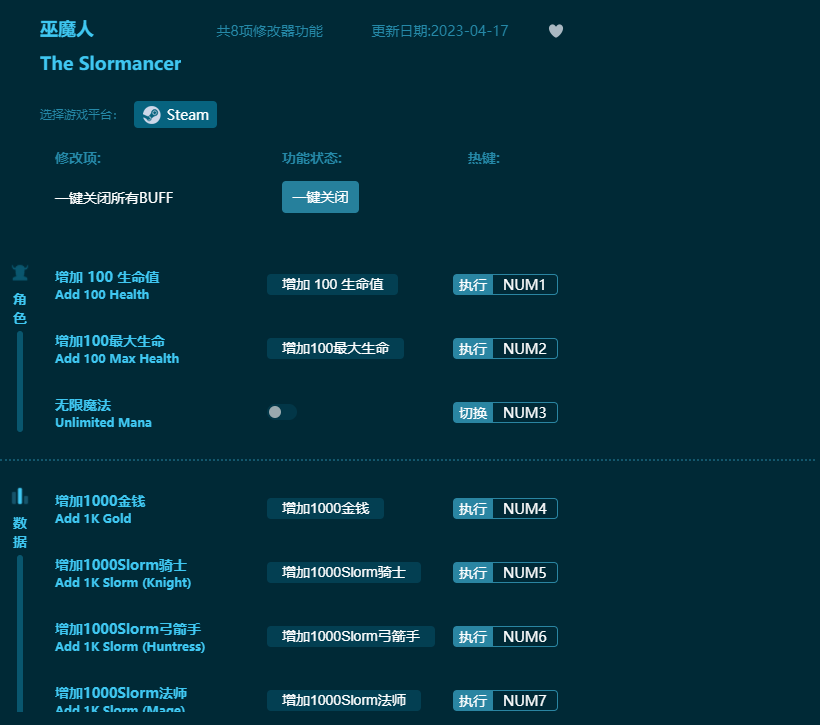Screen dimensions: 820x725
Task: Click the 一键关闭 button
Action: coord(320,197)
